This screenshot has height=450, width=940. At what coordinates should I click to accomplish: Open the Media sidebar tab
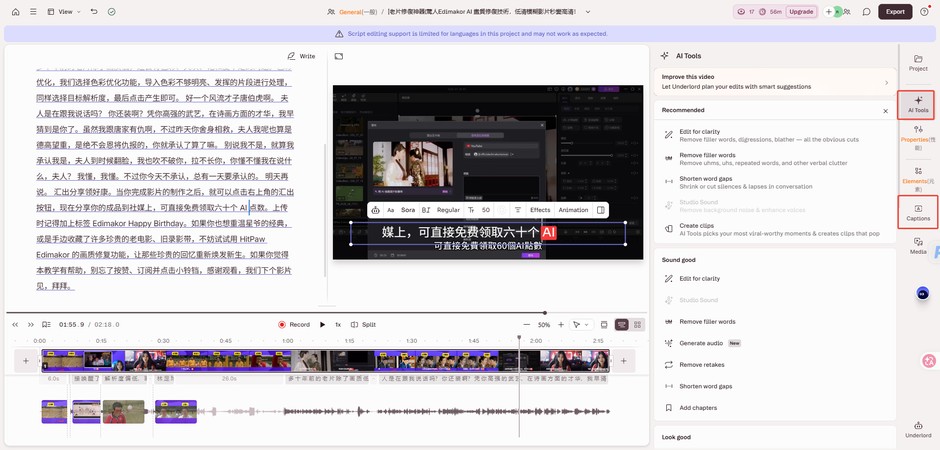click(918, 246)
